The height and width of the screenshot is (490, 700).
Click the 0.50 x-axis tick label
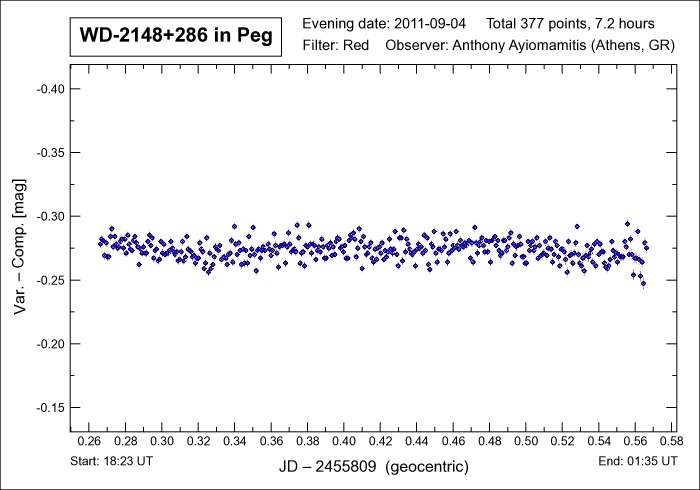(x=526, y=441)
